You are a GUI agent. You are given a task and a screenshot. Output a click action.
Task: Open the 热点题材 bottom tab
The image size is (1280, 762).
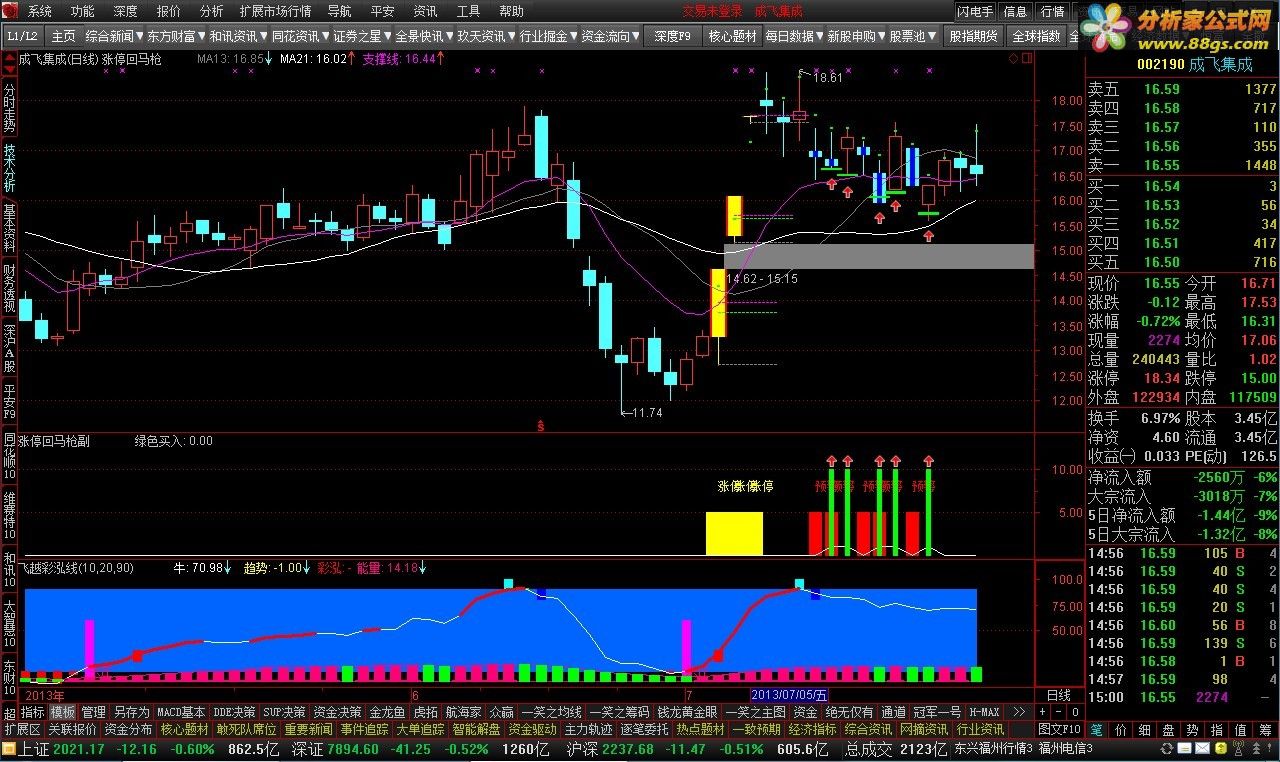[x=701, y=730]
